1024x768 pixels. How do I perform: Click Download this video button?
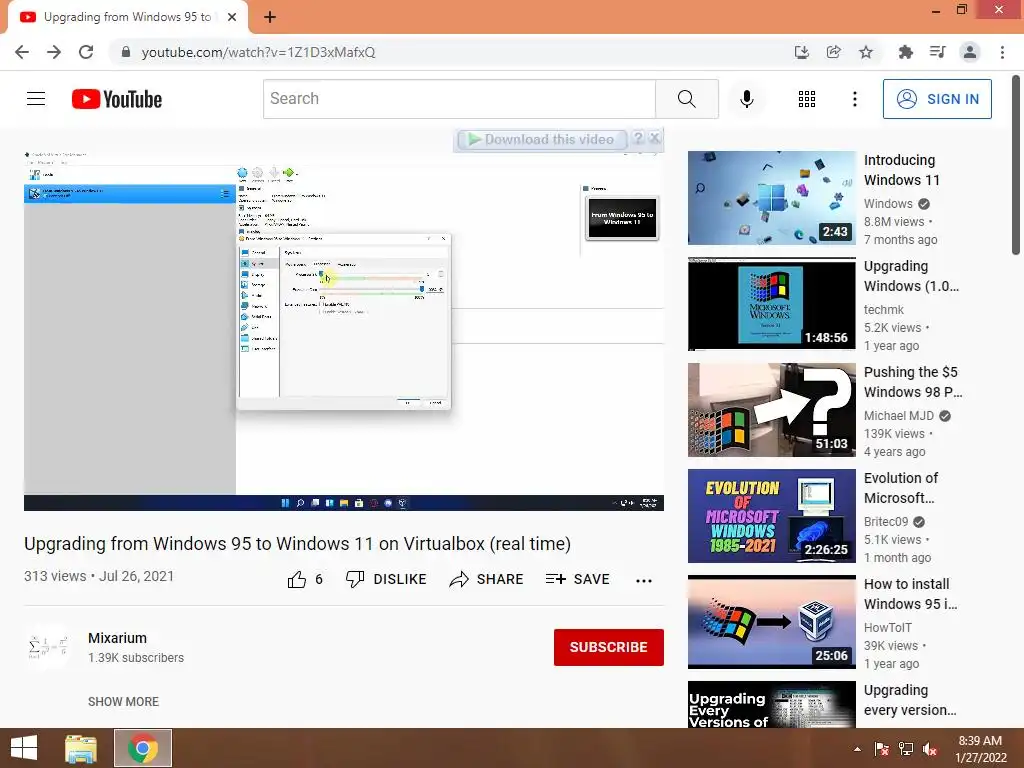(x=542, y=139)
